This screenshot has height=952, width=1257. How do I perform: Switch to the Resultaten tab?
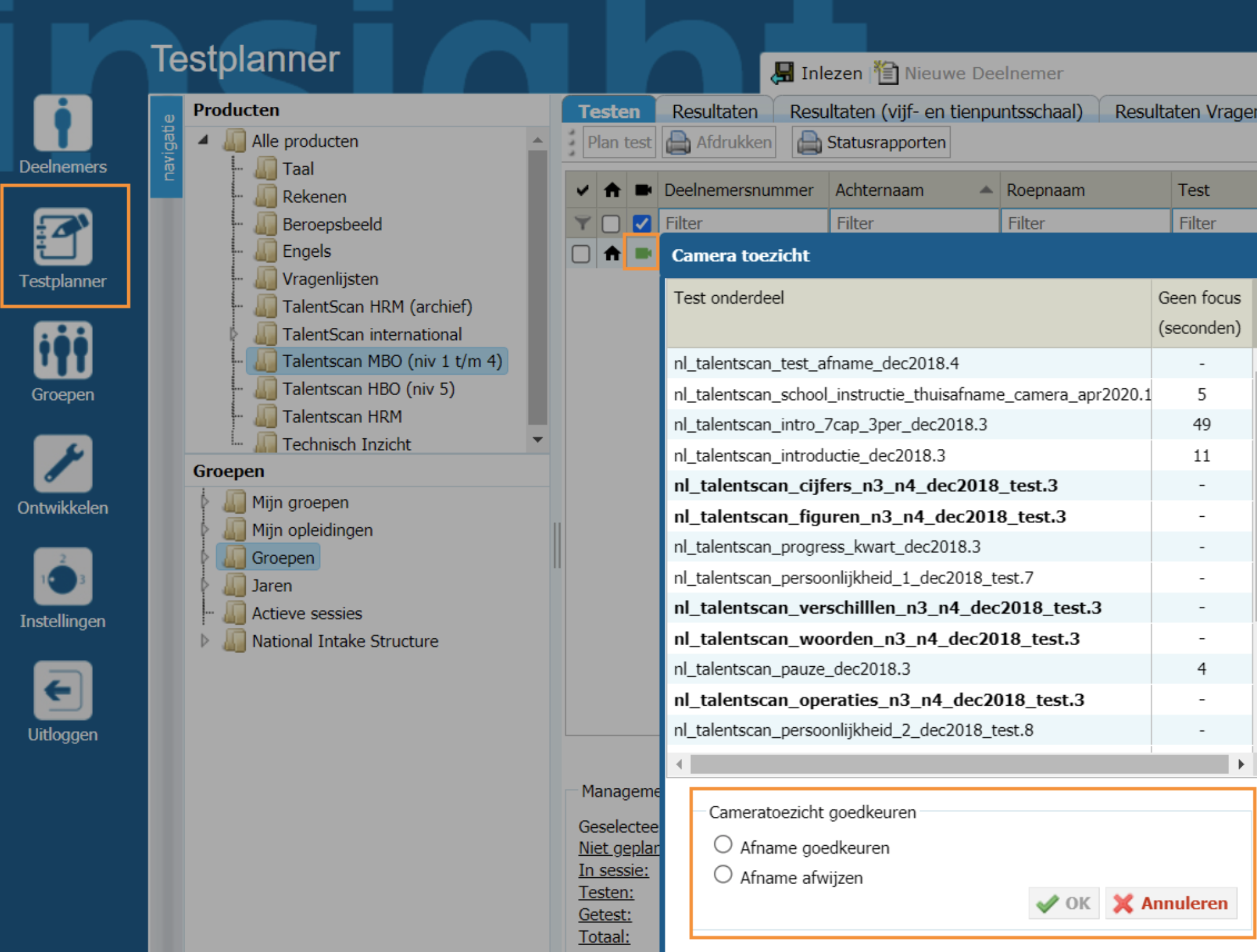pyautogui.click(x=714, y=112)
